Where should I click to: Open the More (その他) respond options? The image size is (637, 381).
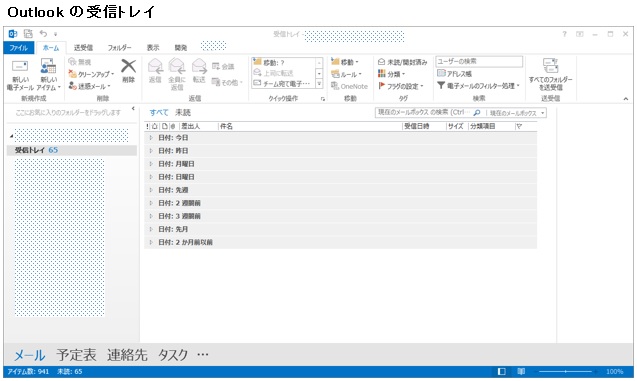tap(227, 82)
